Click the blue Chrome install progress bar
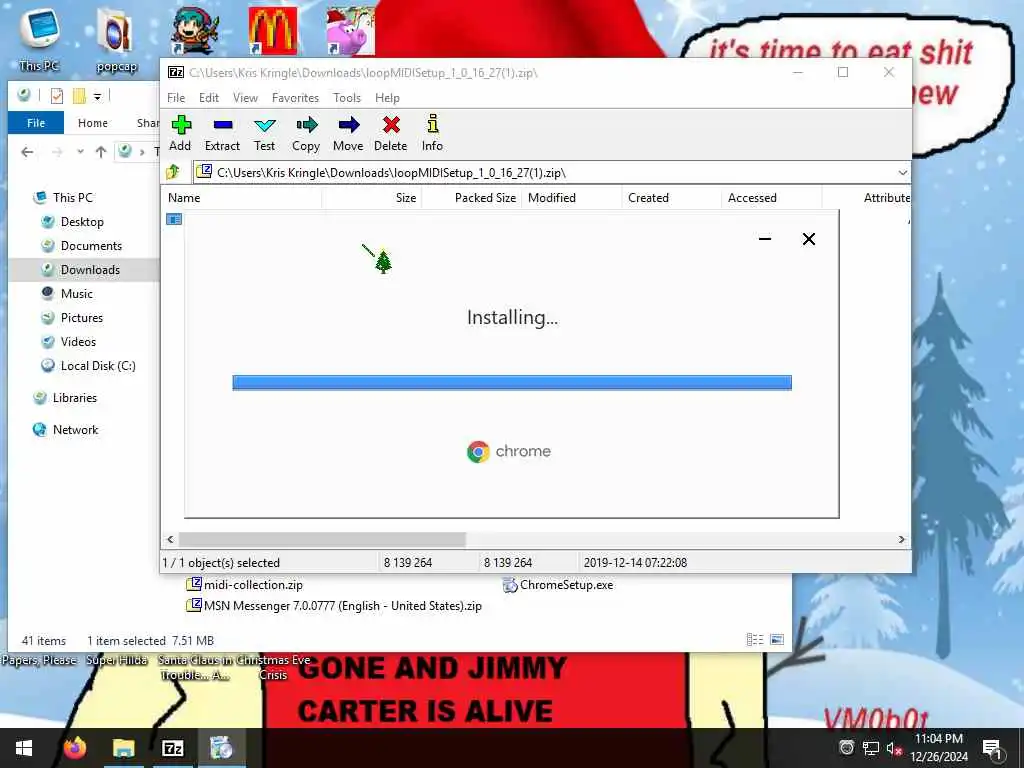 512,383
